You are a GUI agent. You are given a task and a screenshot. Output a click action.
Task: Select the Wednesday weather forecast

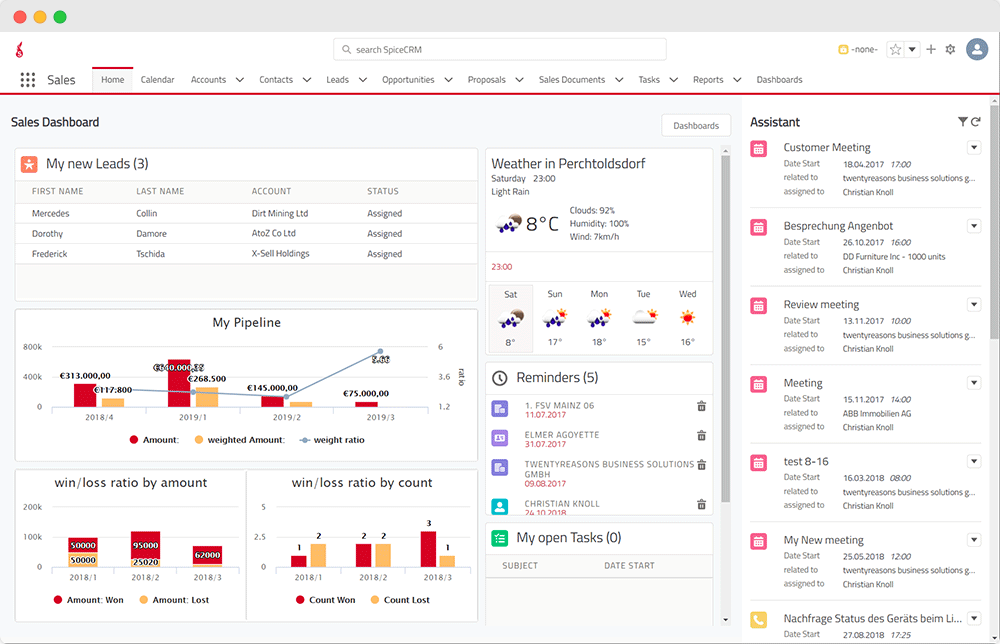tap(688, 318)
